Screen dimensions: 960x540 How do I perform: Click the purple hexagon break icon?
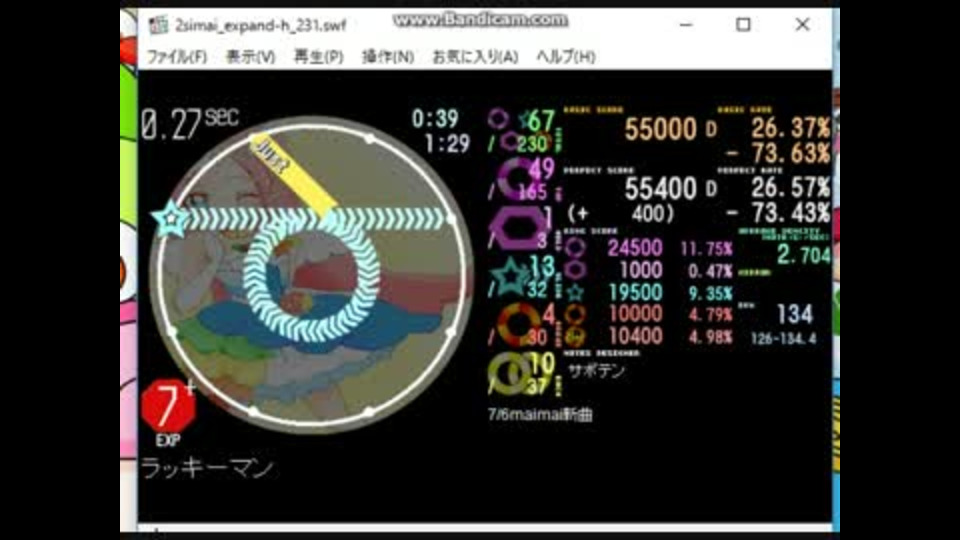(x=518, y=228)
